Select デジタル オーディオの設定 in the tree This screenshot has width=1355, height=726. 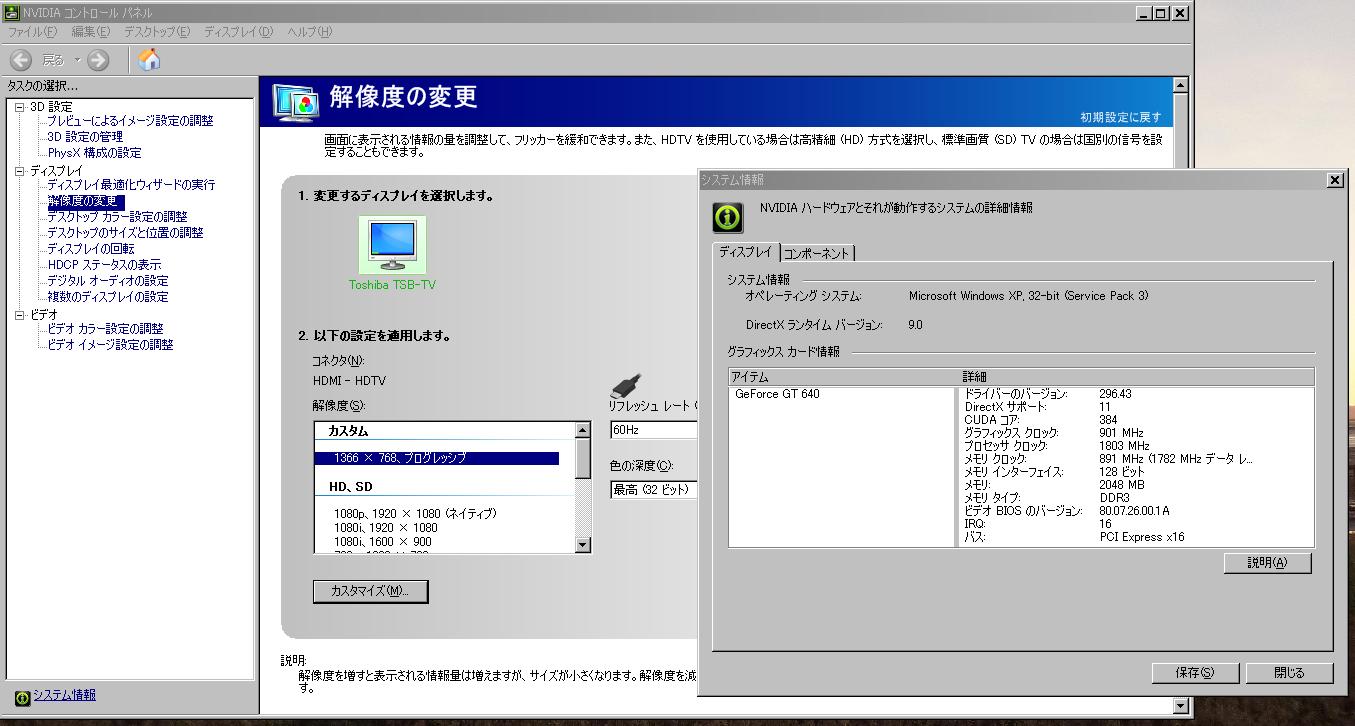point(108,281)
